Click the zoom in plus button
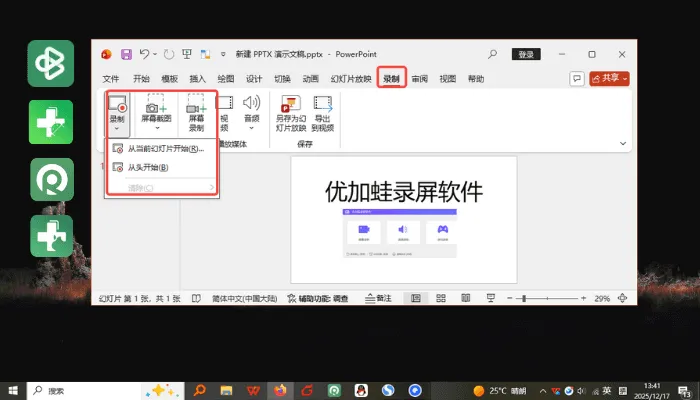This screenshot has width=700, height=400. tap(583, 298)
